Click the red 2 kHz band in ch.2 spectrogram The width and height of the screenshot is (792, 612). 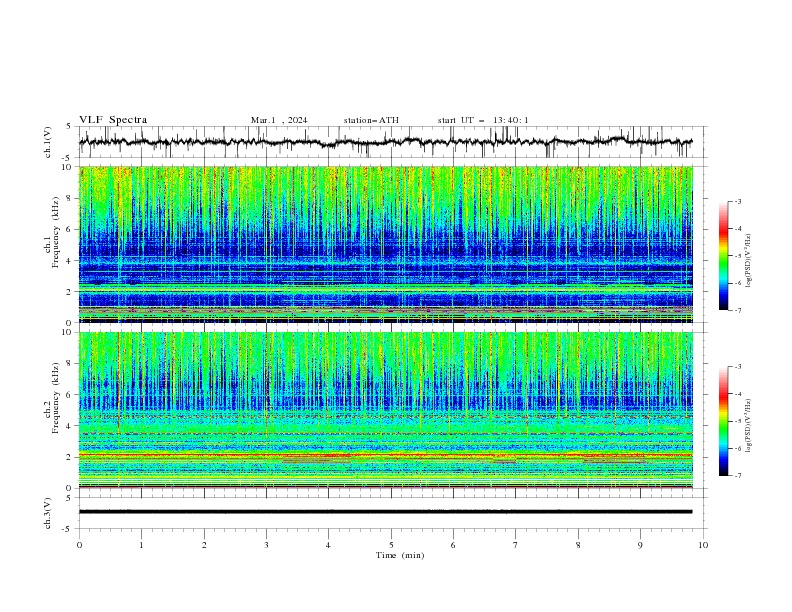click(x=385, y=455)
